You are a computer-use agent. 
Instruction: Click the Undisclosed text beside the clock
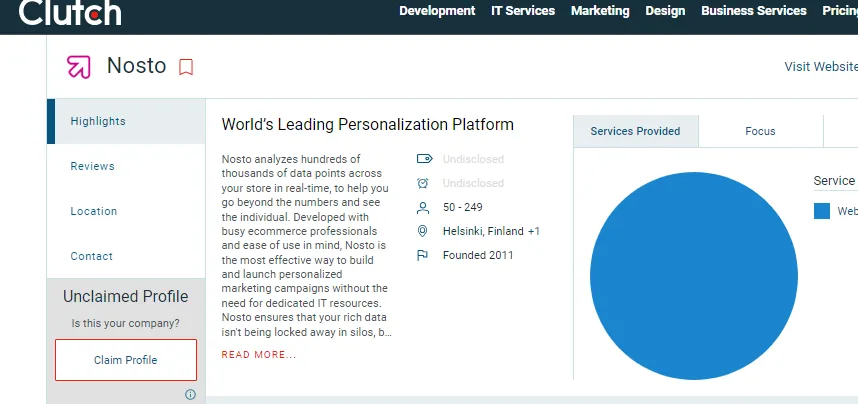(x=473, y=183)
